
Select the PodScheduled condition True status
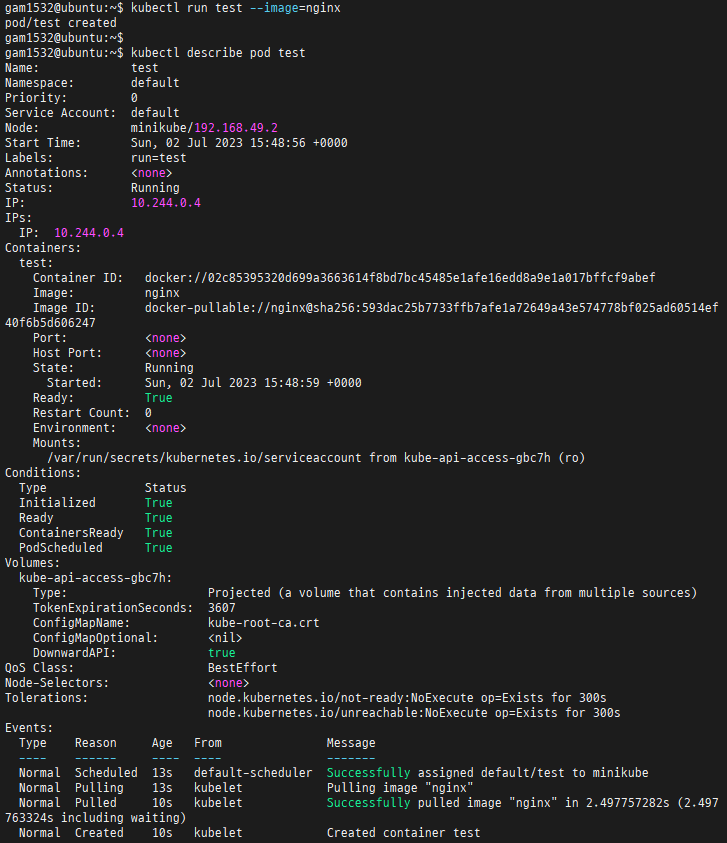tap(159, 548)
